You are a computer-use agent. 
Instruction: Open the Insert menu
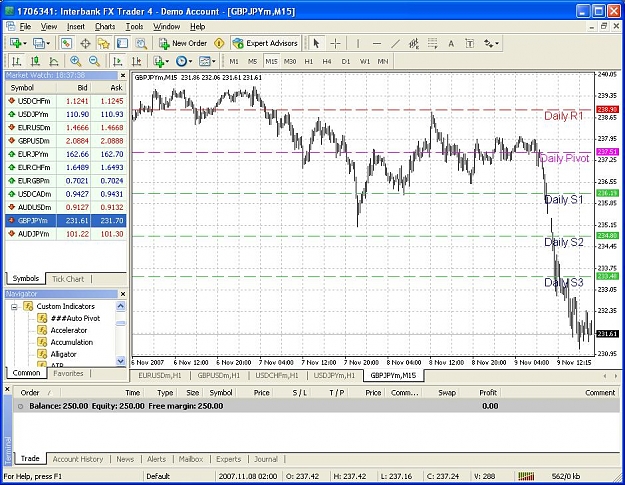76,26
